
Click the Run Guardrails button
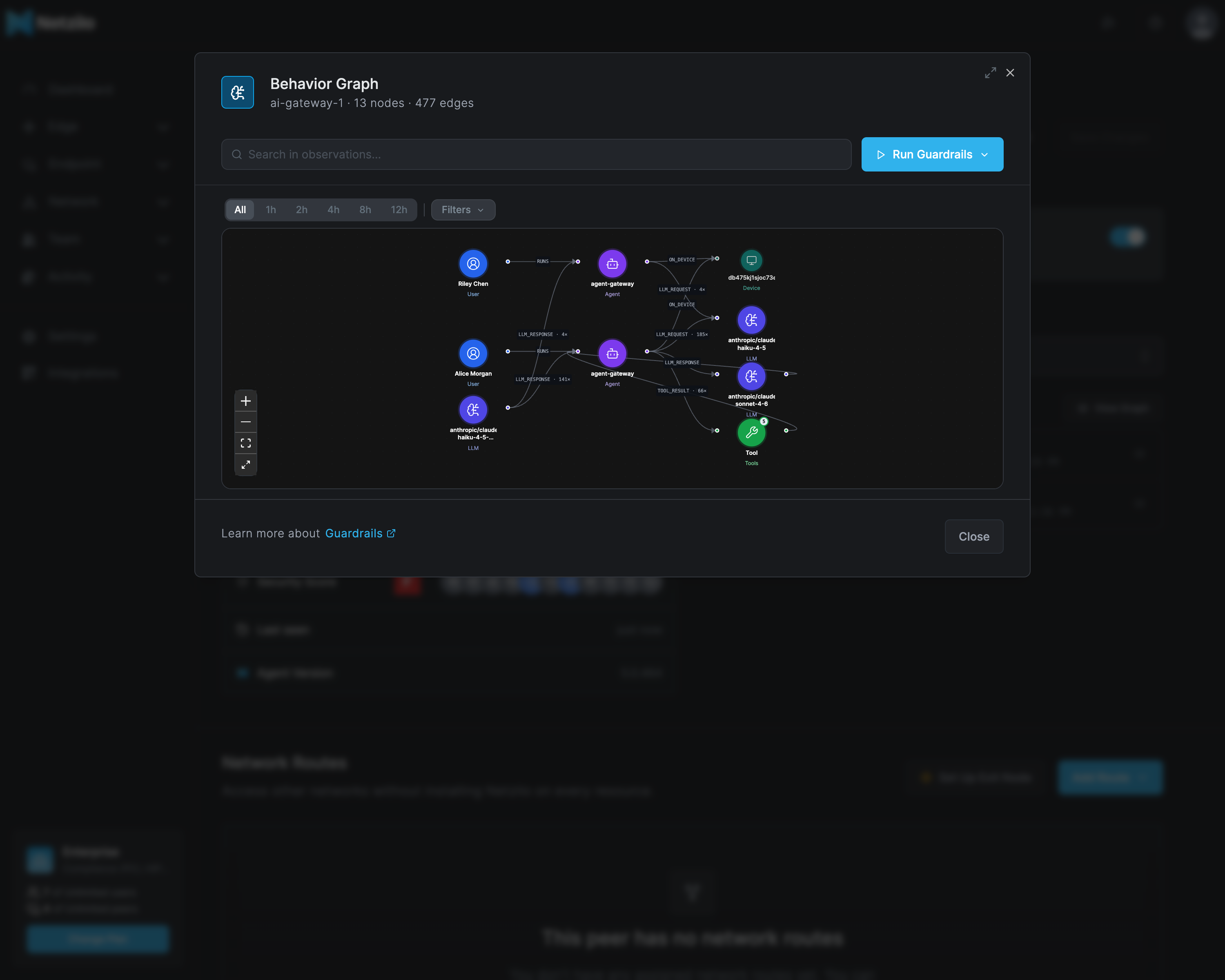click(x=932, y=154)
